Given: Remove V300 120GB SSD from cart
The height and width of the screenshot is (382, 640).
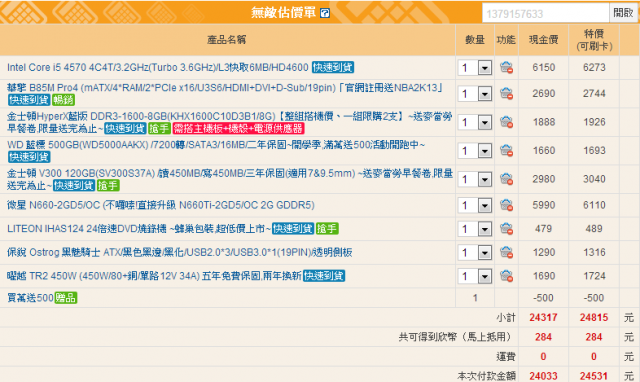Looking at the screenshot, I should coord(506,179).
